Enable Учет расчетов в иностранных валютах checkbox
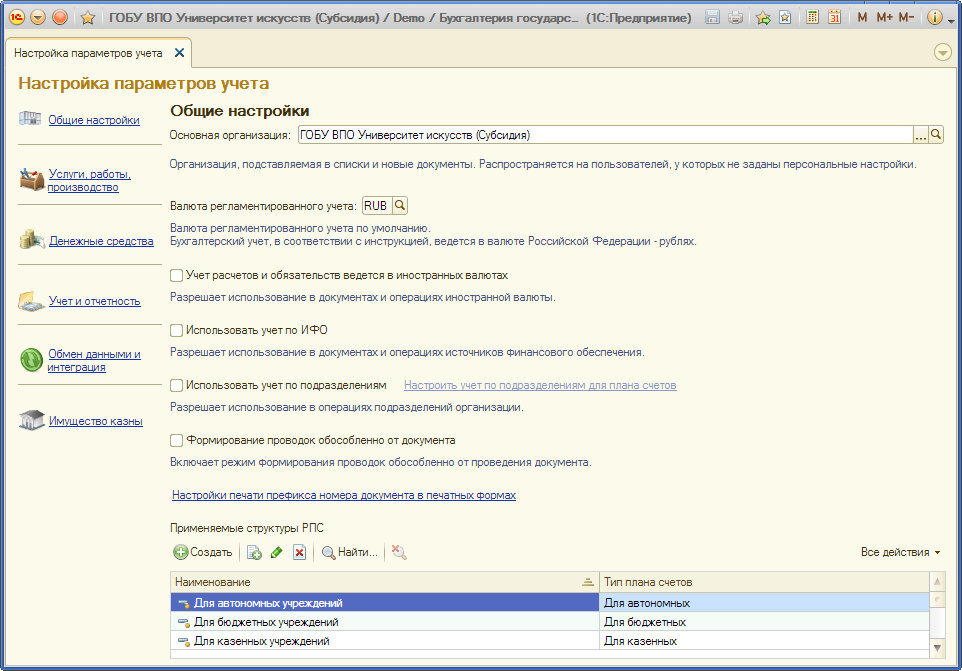Viewport: 962px width, 671px height. pos(176,275)
